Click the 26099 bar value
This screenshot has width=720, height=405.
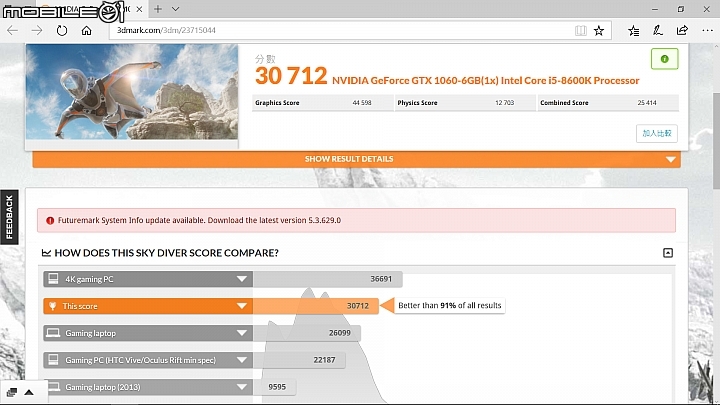click(340, 333)
